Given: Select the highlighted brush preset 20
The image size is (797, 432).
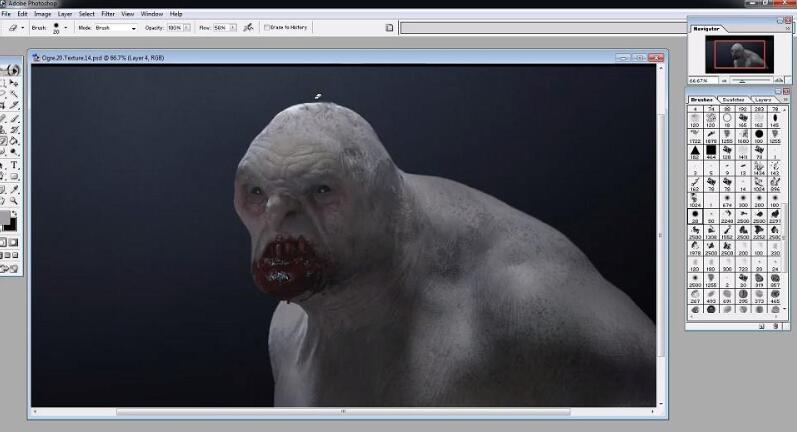Looking at the screenshot, I should (x=695, y=217).
